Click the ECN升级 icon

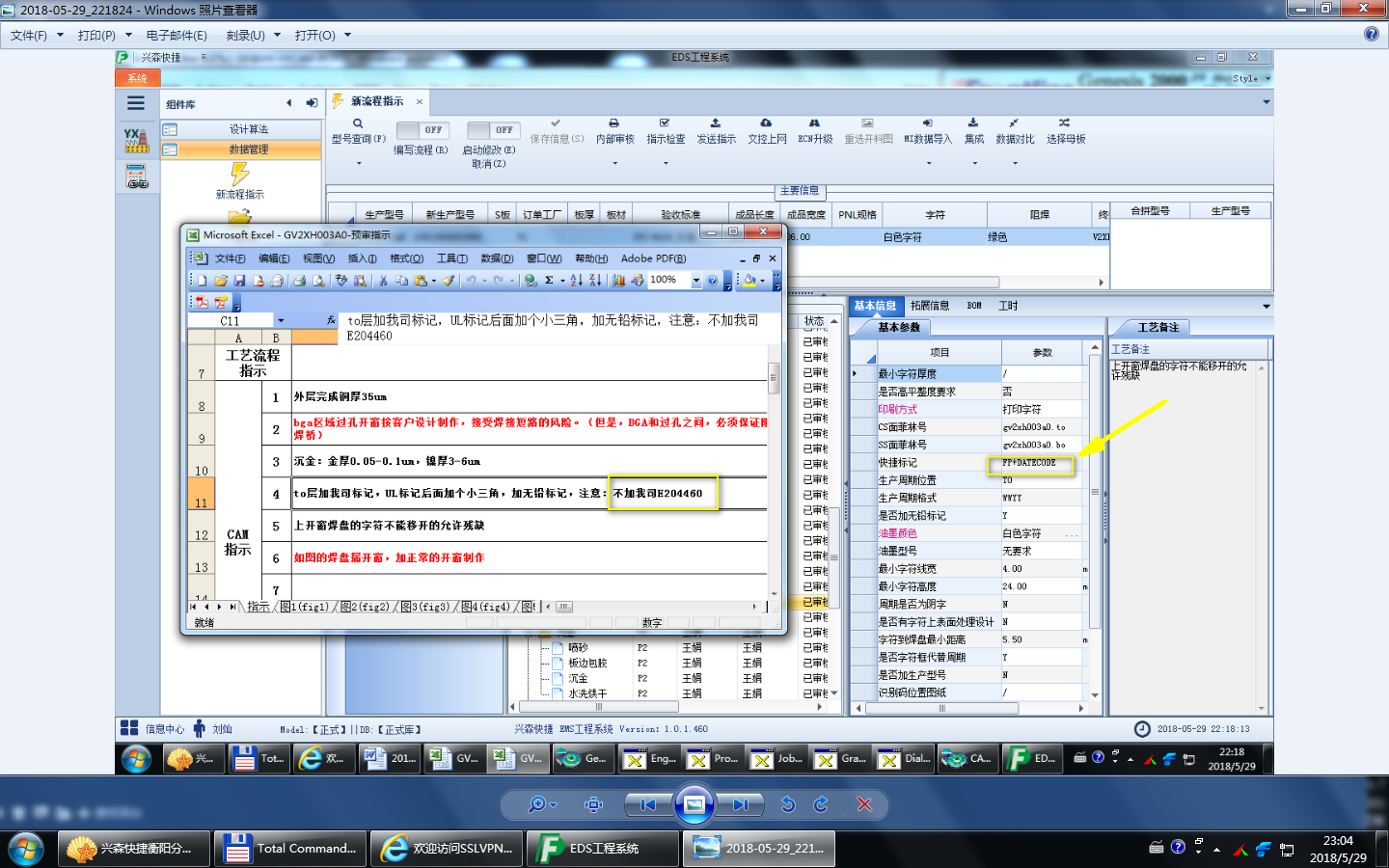pos(814,123)
